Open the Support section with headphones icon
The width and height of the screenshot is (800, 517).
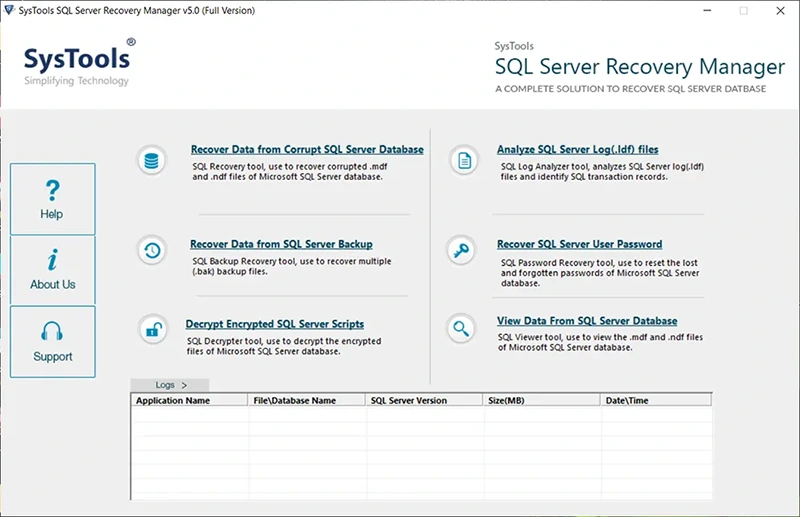(x=53, y=341)
